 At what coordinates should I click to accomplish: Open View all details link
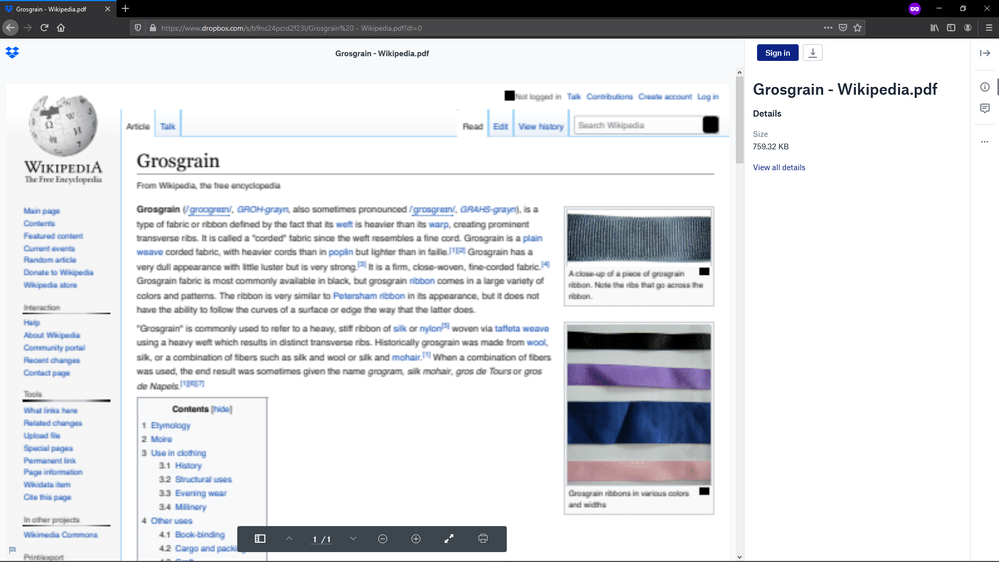click(779, 168)
